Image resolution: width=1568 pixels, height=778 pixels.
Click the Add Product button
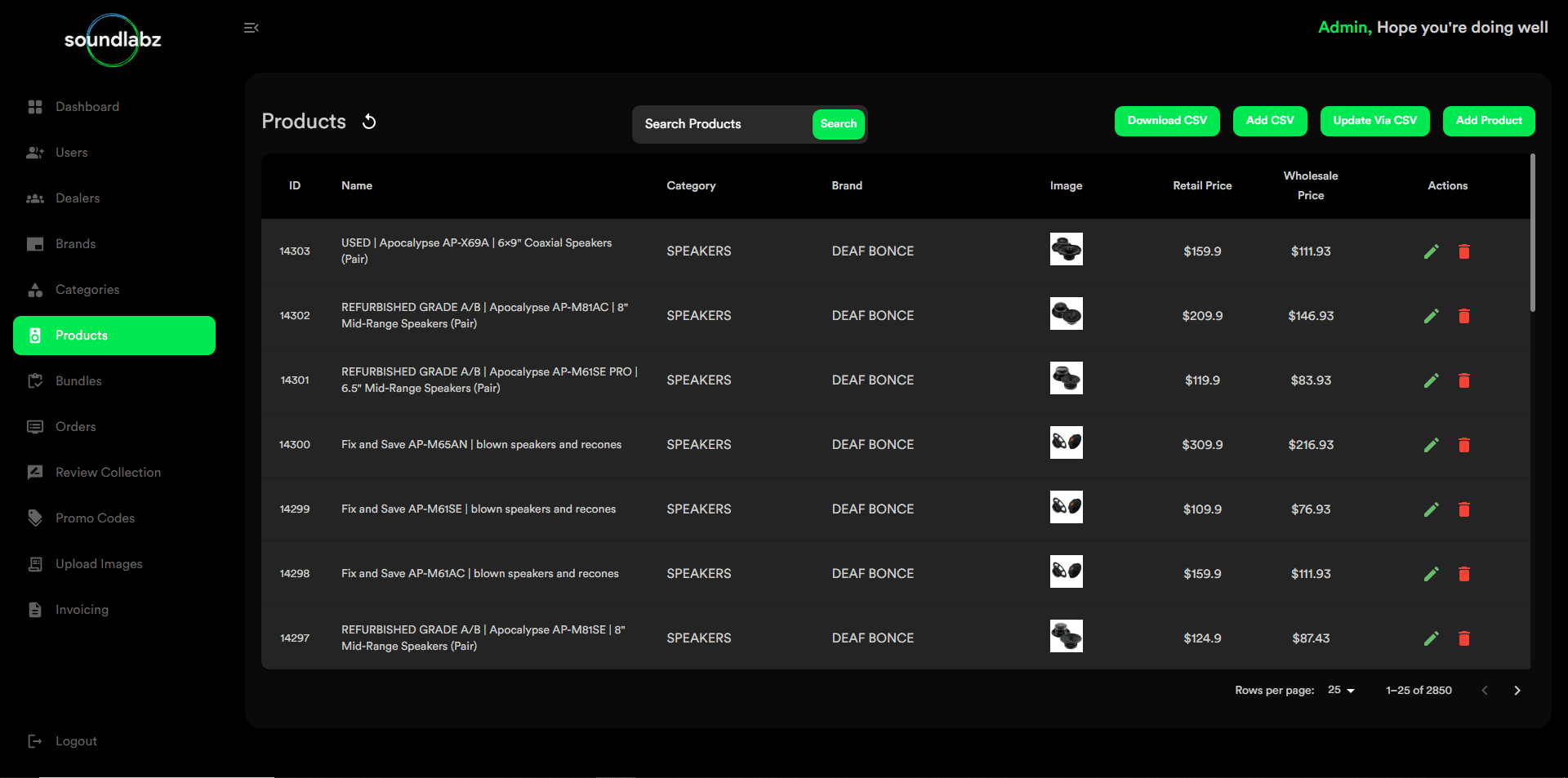click(x=1489, y=121)
